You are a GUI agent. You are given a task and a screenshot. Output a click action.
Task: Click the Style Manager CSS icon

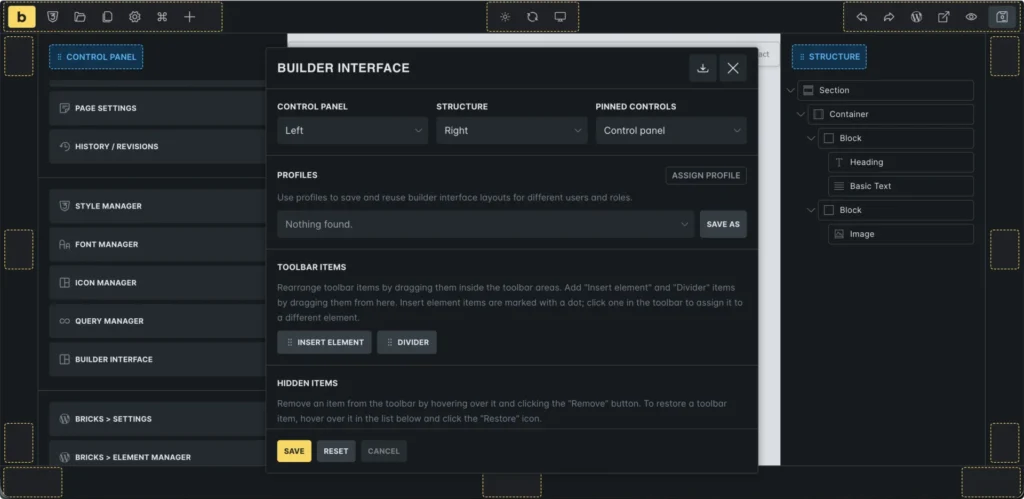point(64,206)
